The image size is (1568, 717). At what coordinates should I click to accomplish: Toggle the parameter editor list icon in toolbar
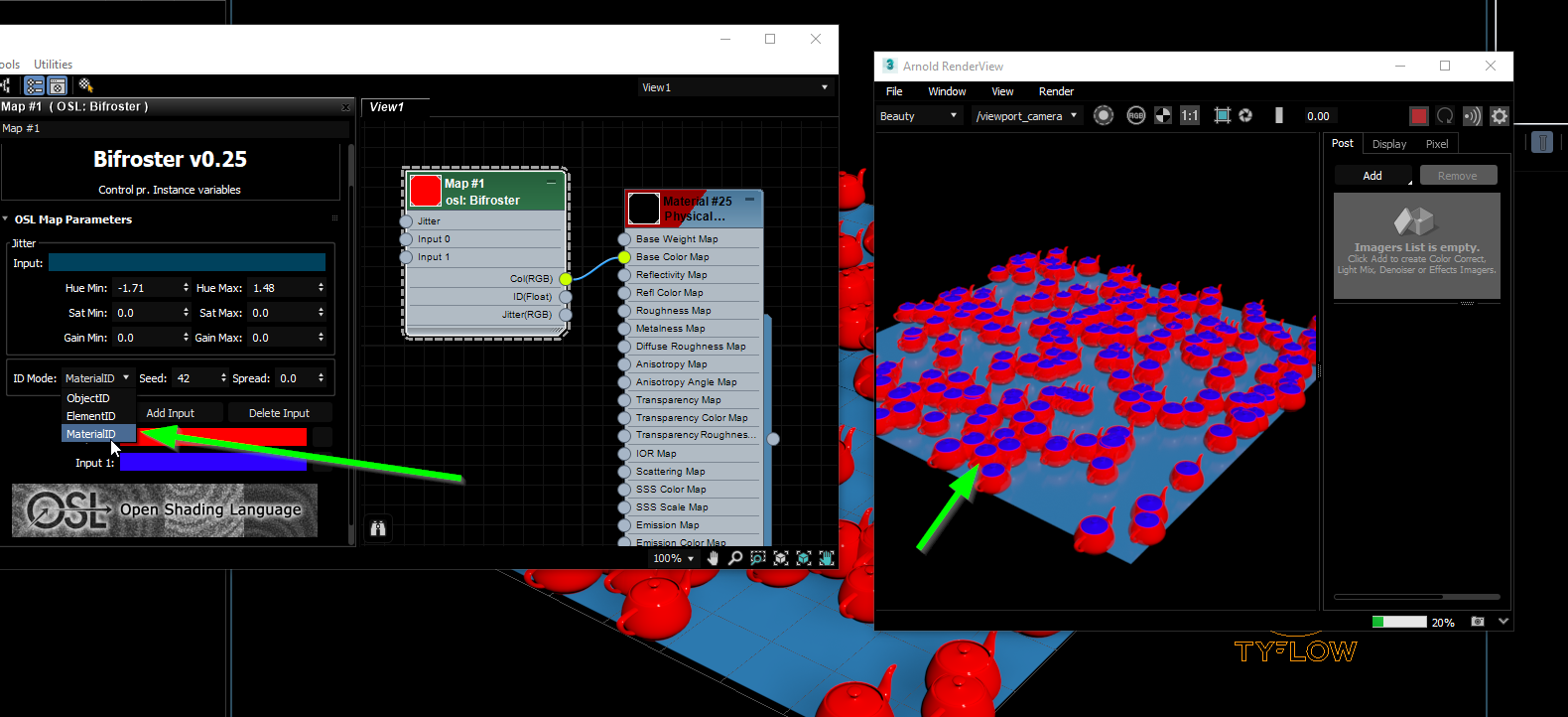[x=35, y=85]
